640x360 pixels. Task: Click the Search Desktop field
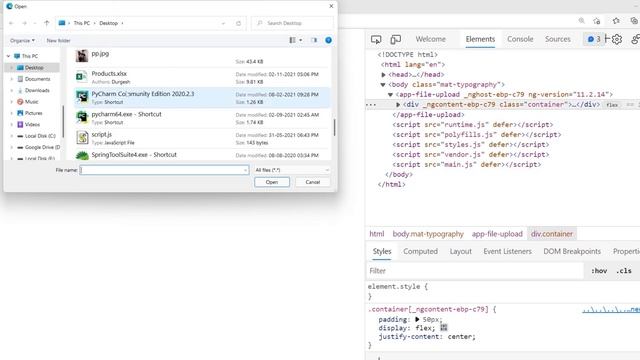point(292,23)
